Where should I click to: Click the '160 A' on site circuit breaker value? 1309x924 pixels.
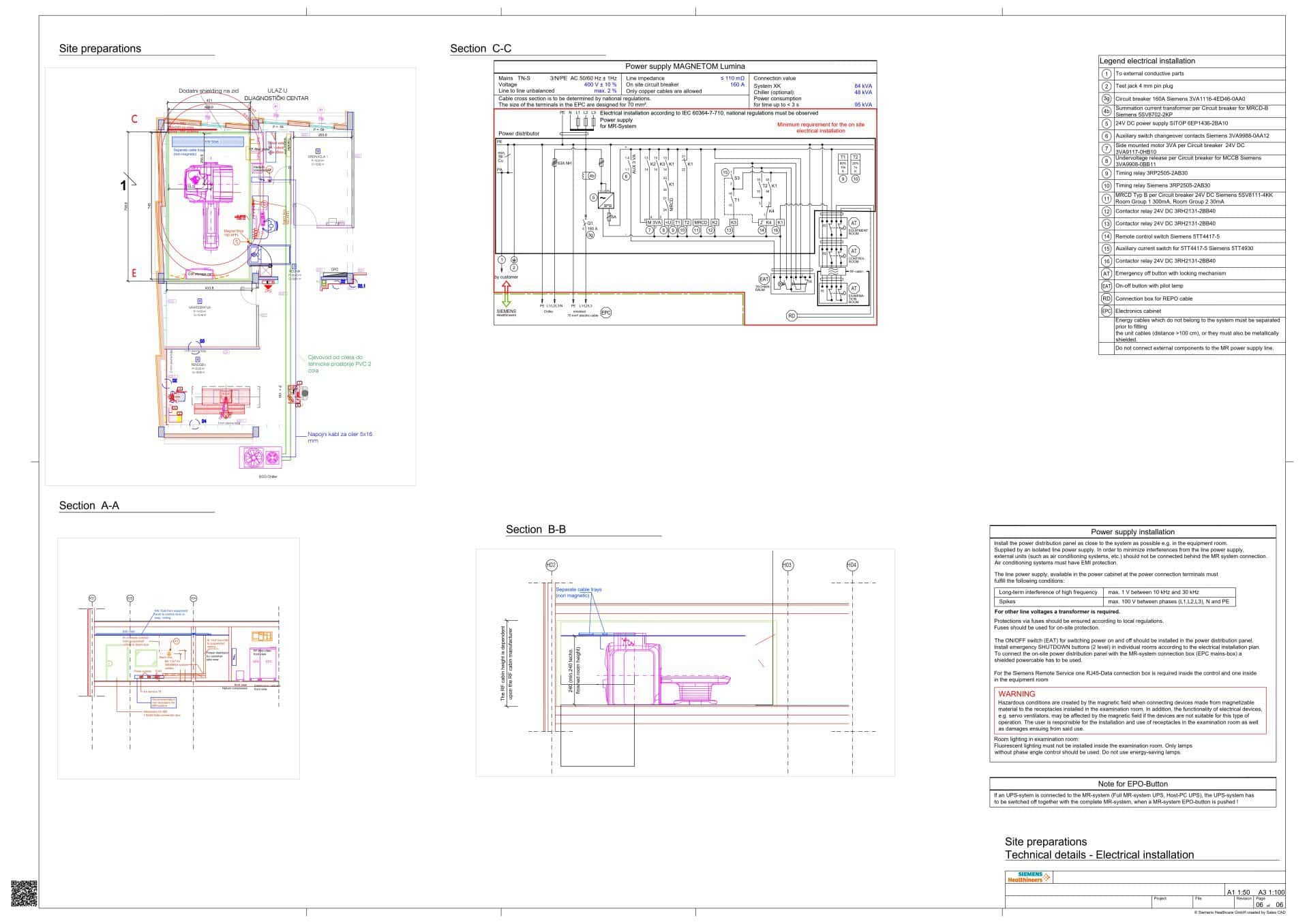(x=737, y=85)
